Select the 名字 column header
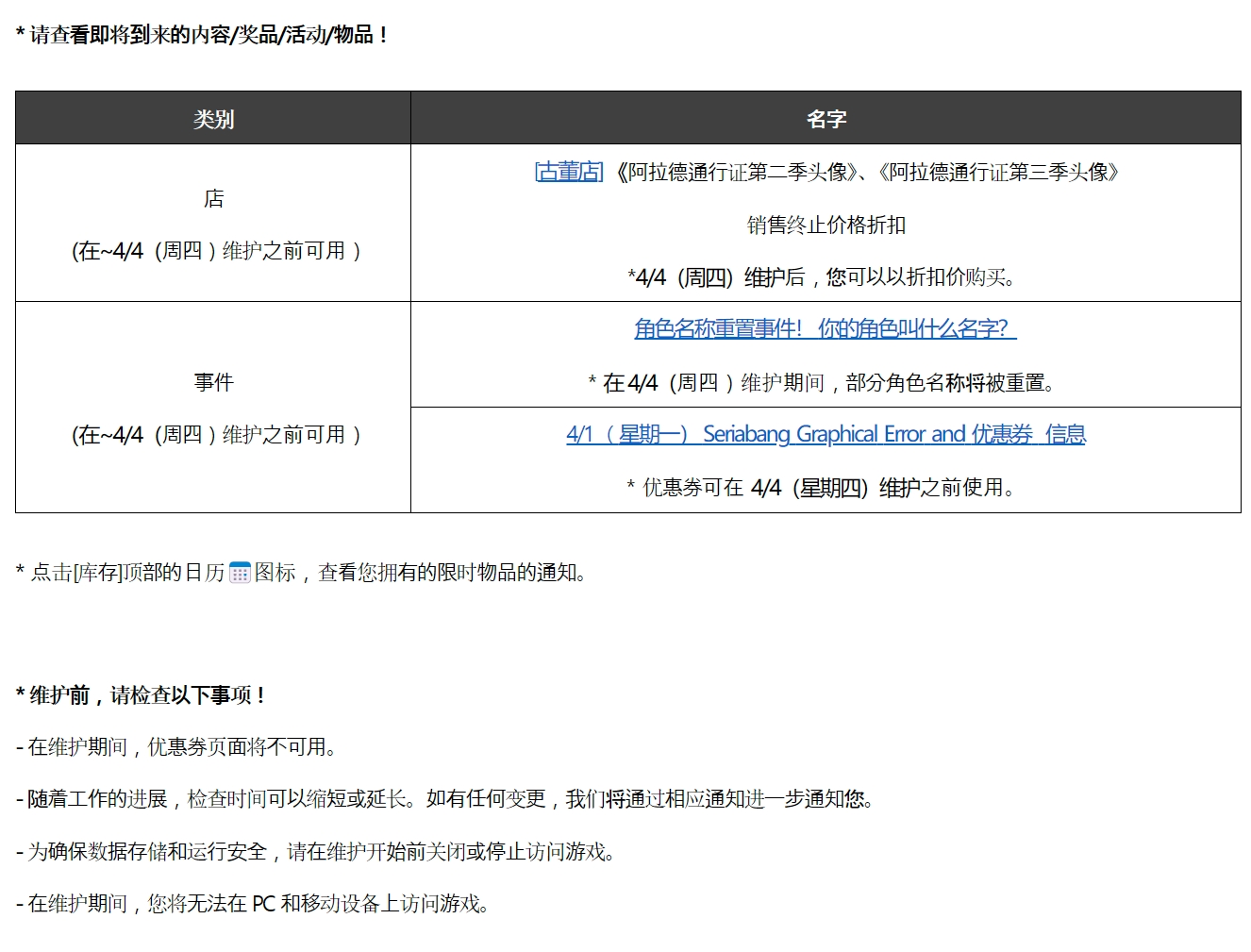Viewport: 1251px width, 952px height. coord(826,119)
